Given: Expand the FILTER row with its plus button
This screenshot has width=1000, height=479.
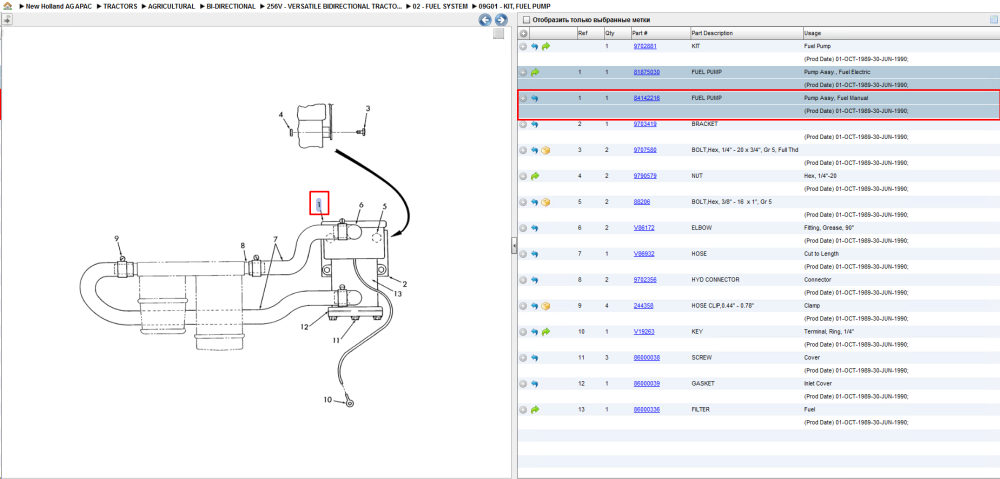Looking at the screenshot, I should [x=523, y=409].
